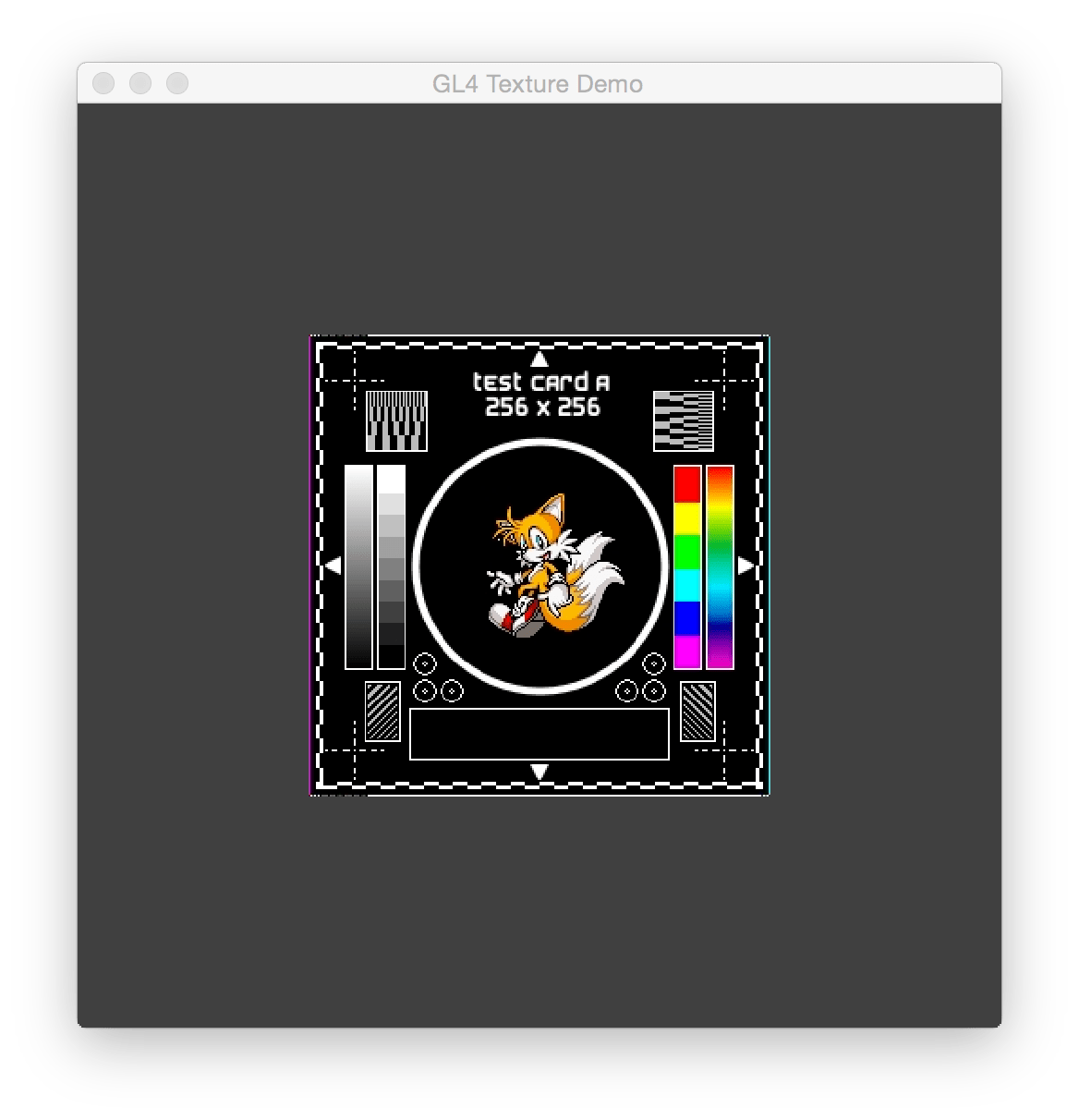
Task: Click the Tails fox sprite in the circle
Action: [x=556, y=566]
